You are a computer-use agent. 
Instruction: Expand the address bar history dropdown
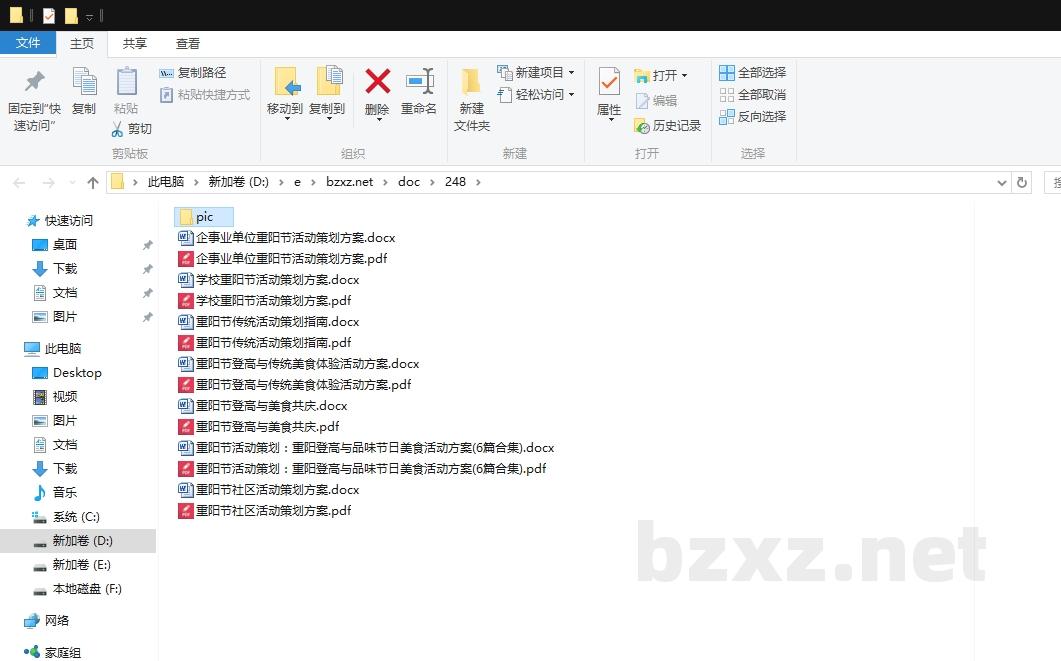1002,183
